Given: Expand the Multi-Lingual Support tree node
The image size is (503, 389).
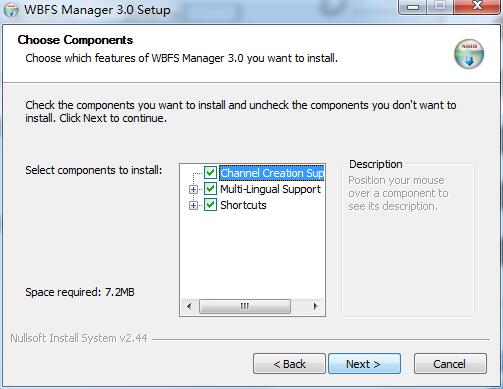Looking at the screenshot, I should (x=193, y=189).
